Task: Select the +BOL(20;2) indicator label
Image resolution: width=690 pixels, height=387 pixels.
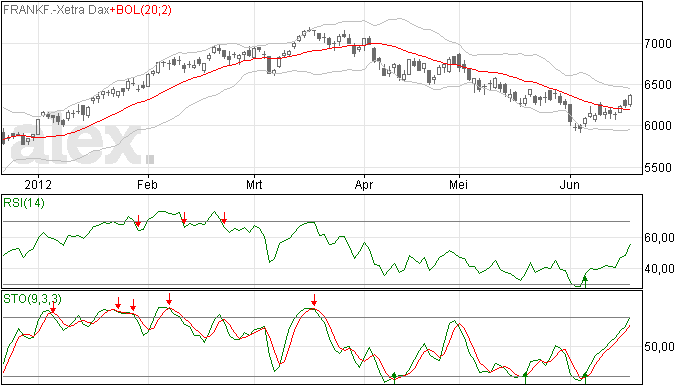Action: point(141,10)
